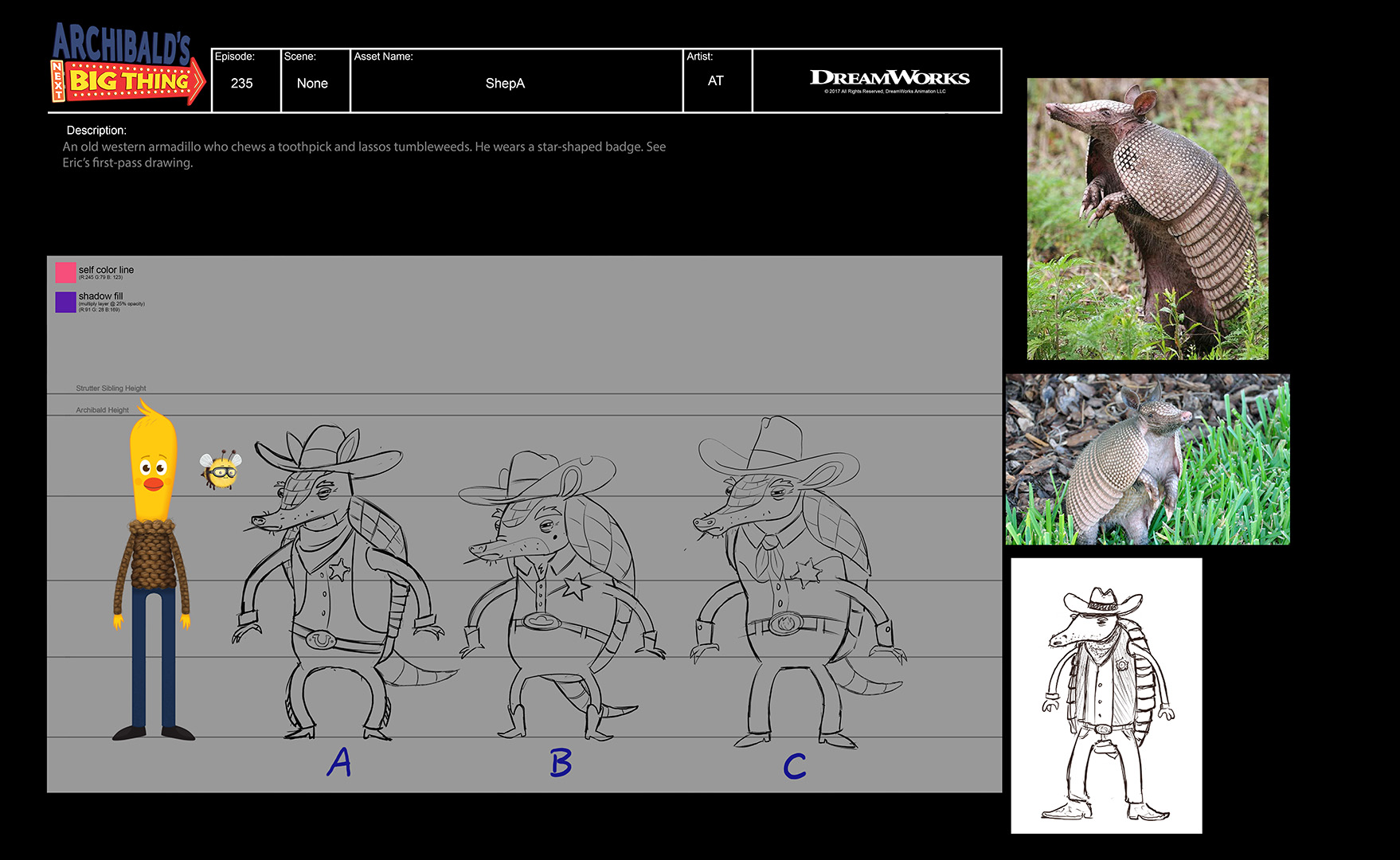The width and height of the screenshot is (1400, 860).
Task: Pick the pink self color line swatch
Action: click(65, 272)
